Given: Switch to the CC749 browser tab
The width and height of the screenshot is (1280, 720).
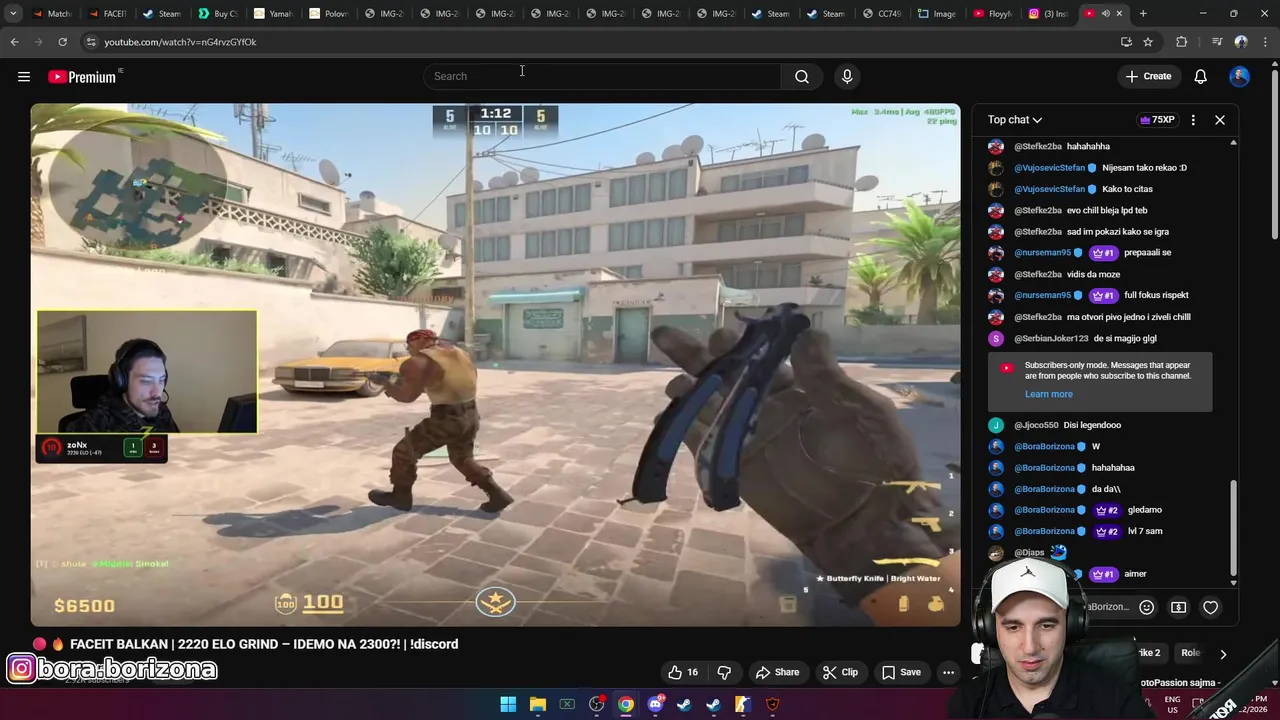Looking at the screenshot, I should tap(882, 13).
